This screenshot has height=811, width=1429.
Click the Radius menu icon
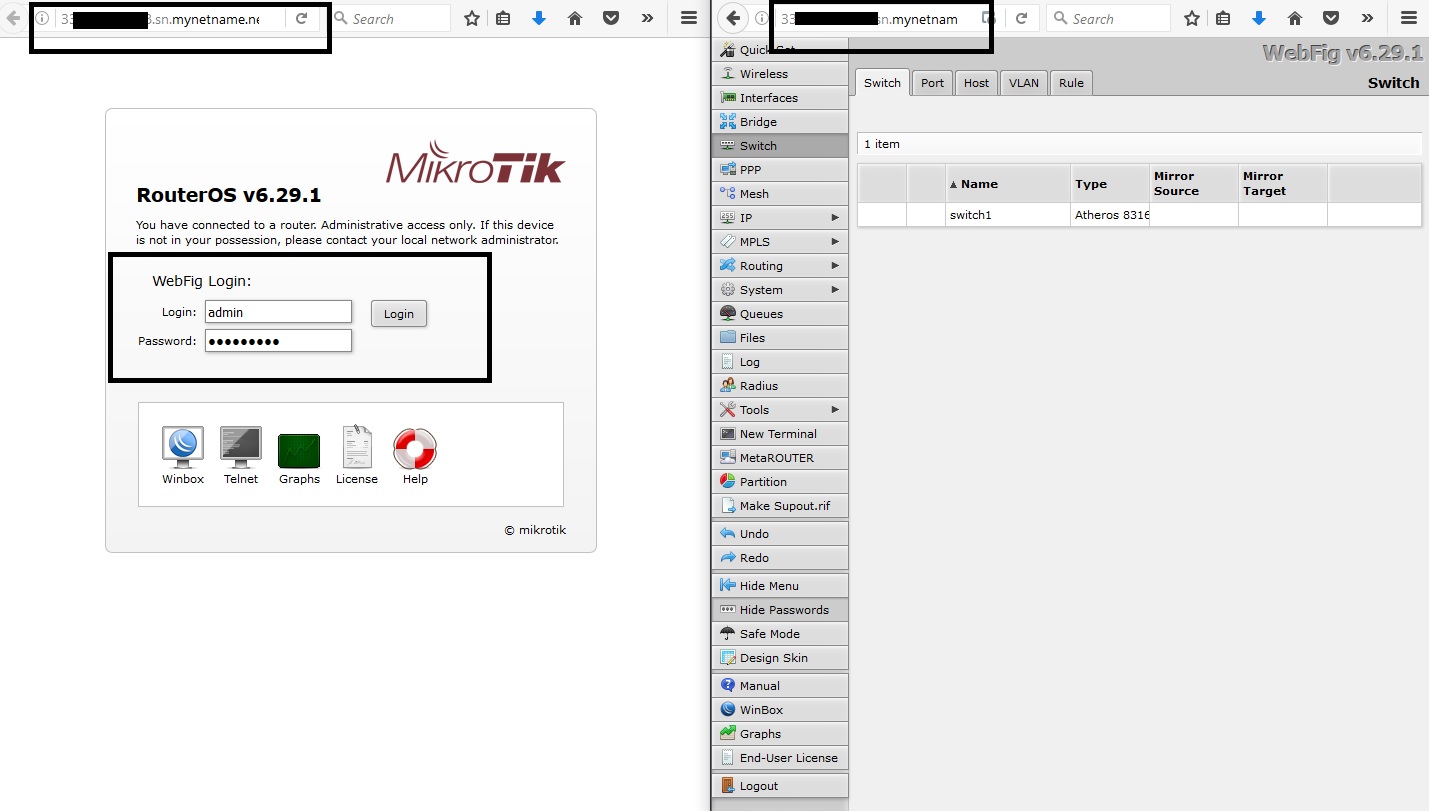[x=728, y=386]
